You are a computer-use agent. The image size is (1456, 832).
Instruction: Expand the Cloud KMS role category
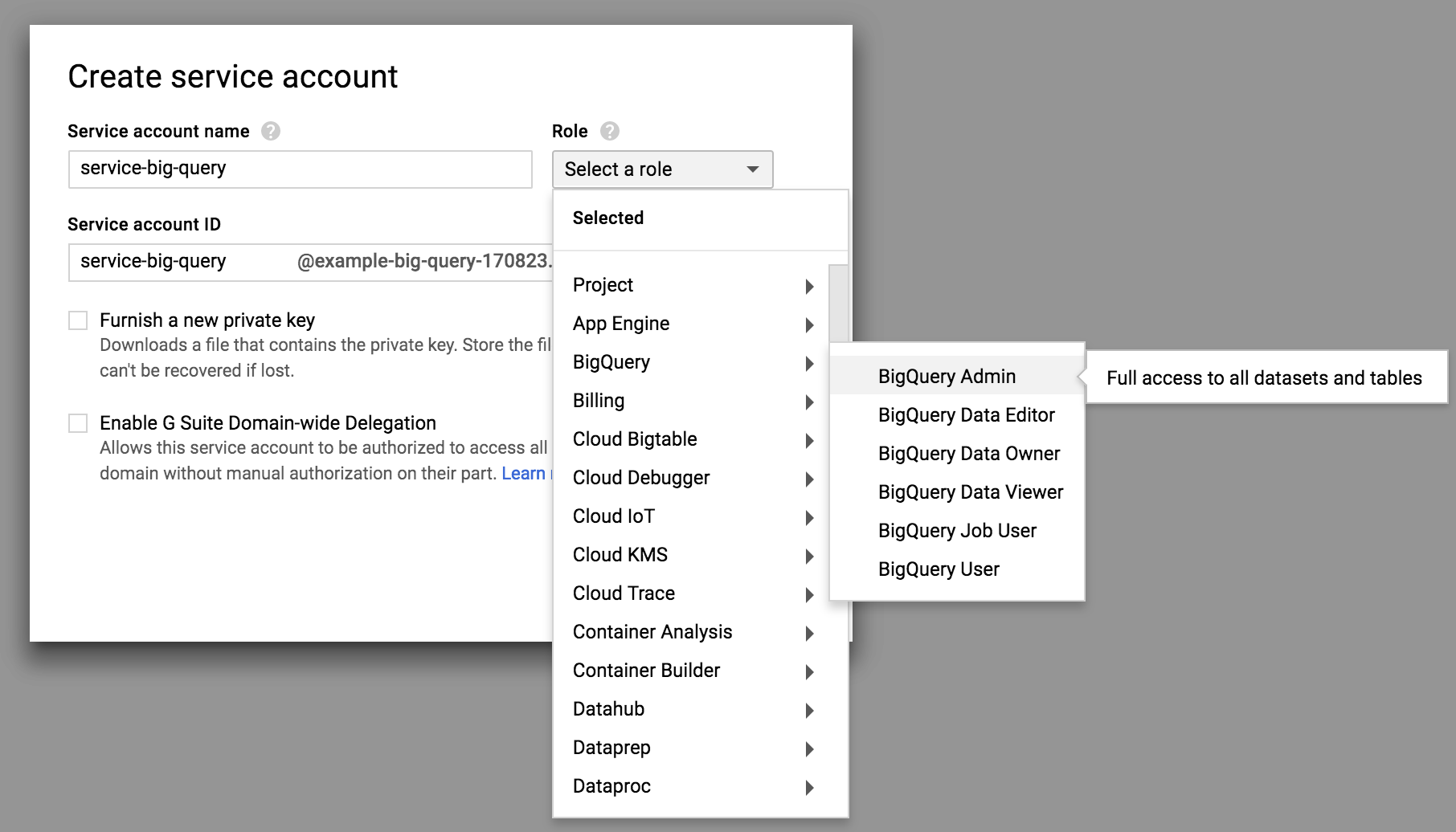[x=691, y=555]
